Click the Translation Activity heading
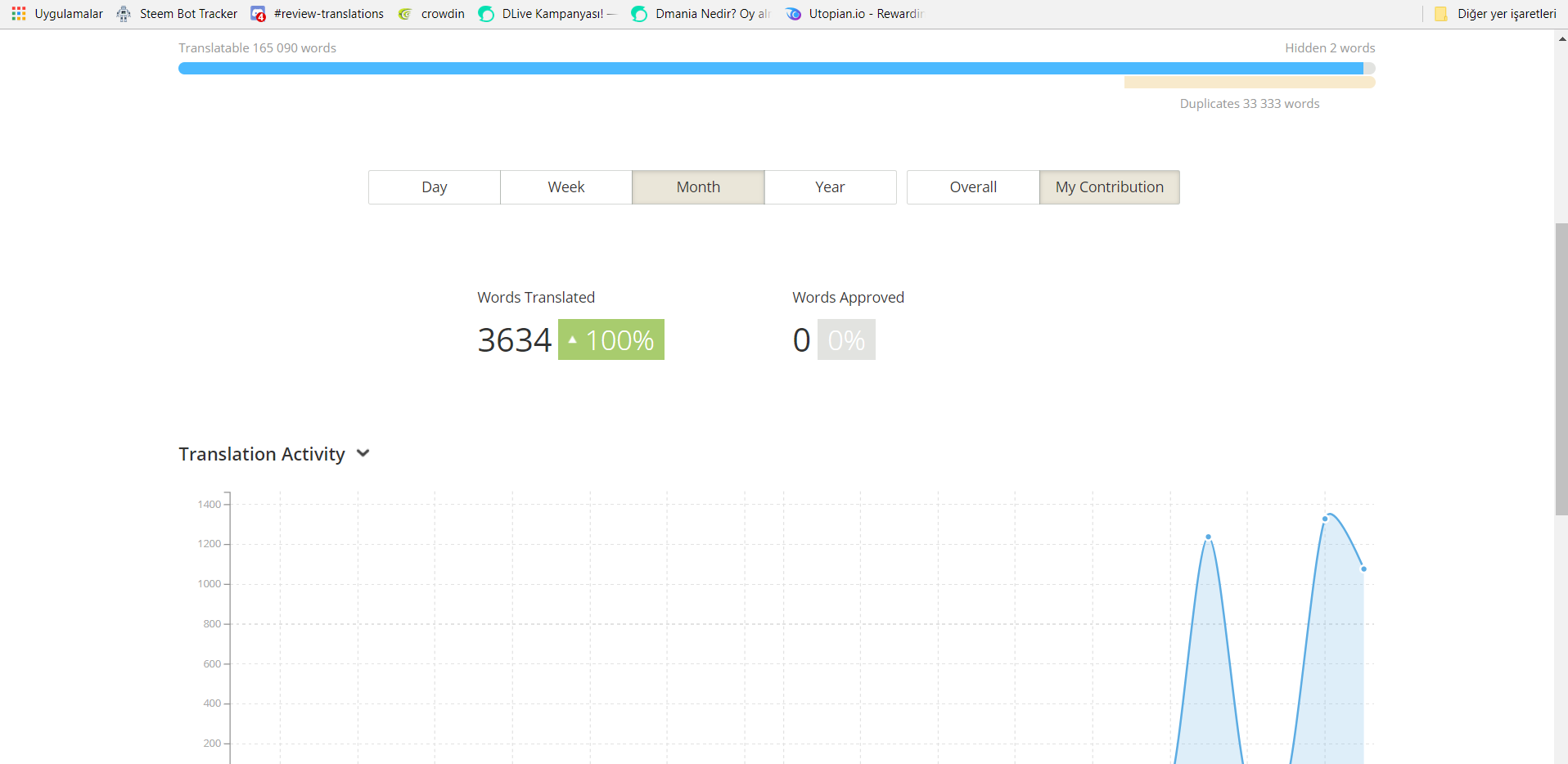The height and width of the screenshot is (764, 1568). click(262, 454)
